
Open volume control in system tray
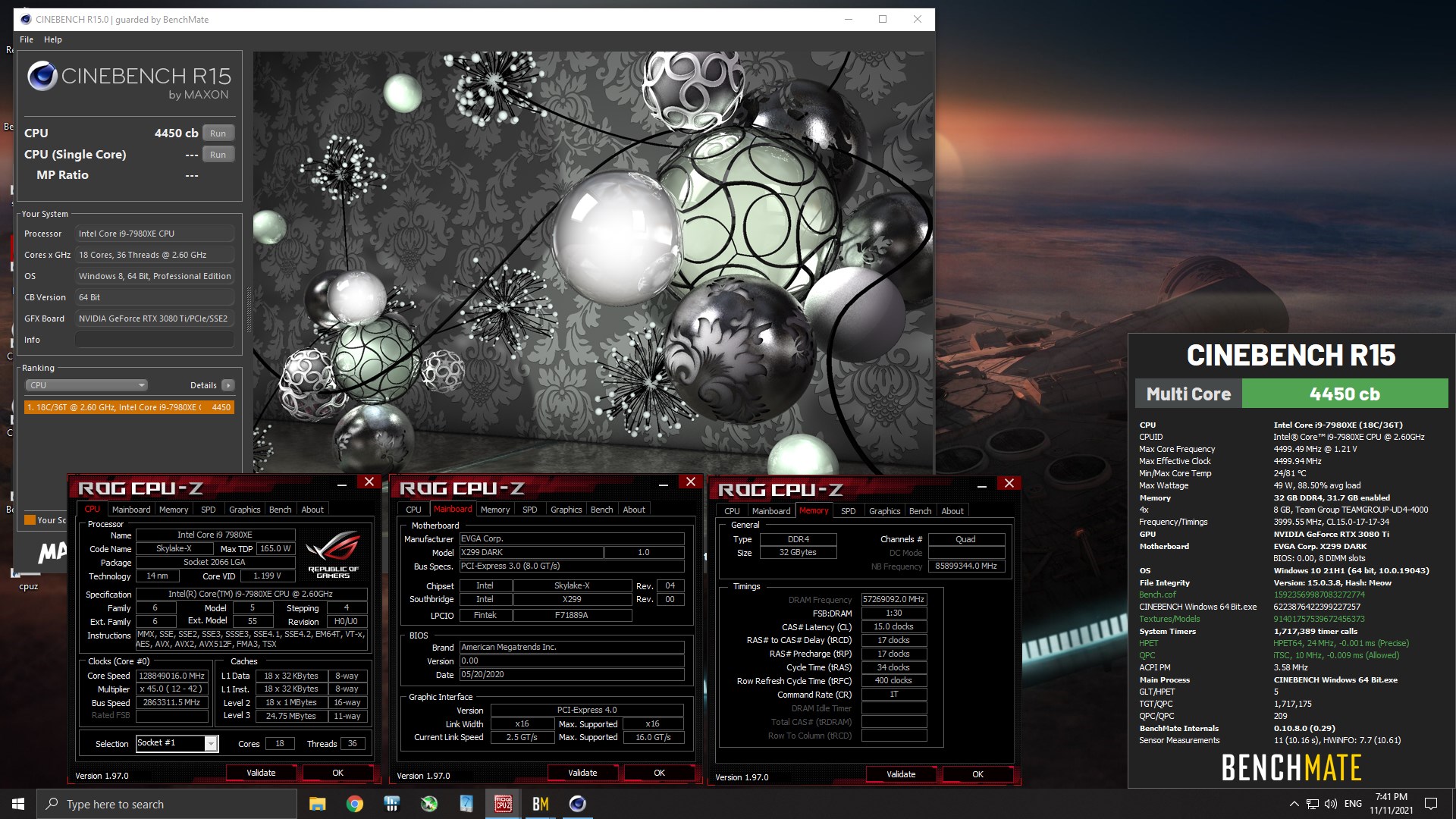point(1331,804)
